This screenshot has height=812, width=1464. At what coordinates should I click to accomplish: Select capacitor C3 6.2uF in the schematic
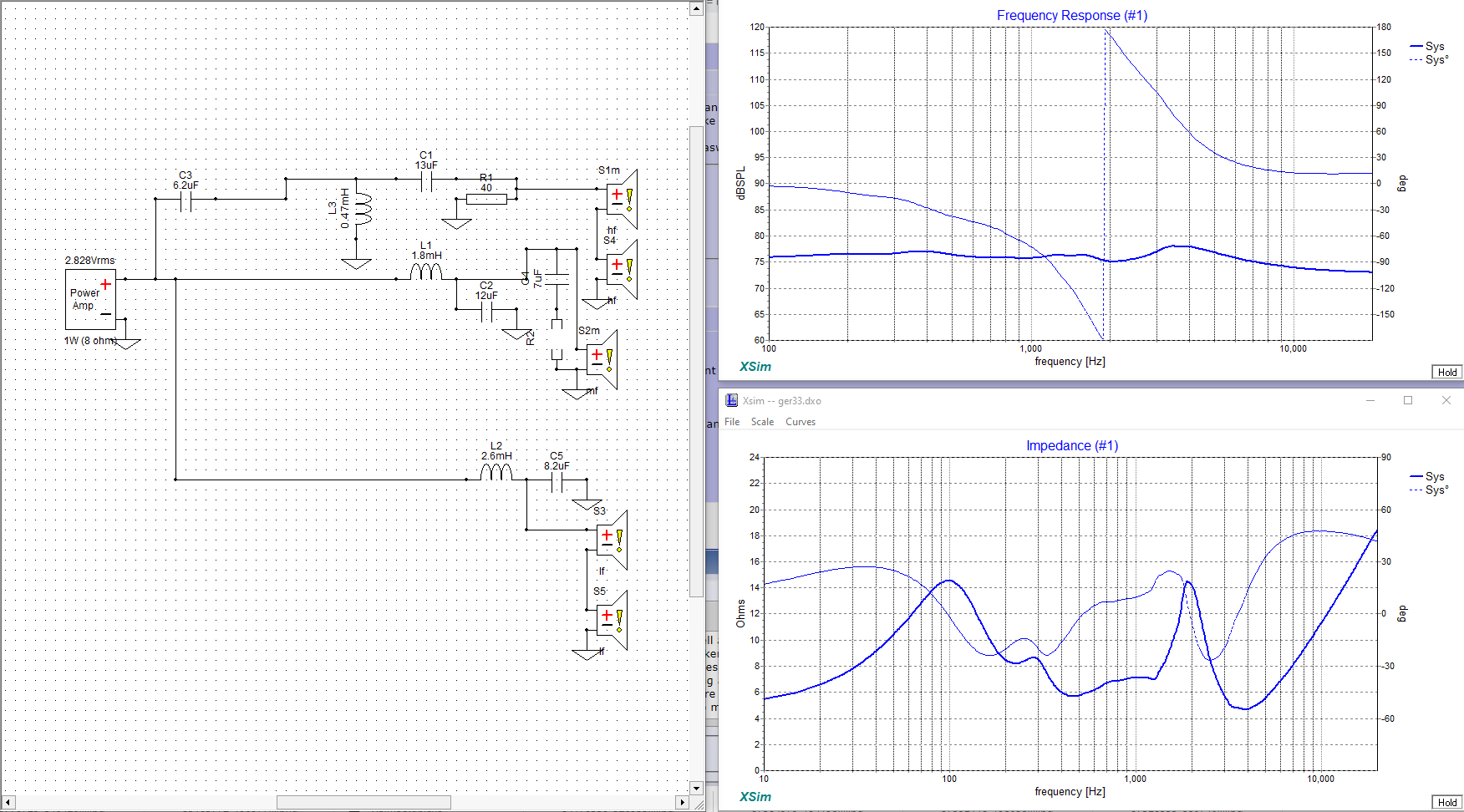click(186, 200)
